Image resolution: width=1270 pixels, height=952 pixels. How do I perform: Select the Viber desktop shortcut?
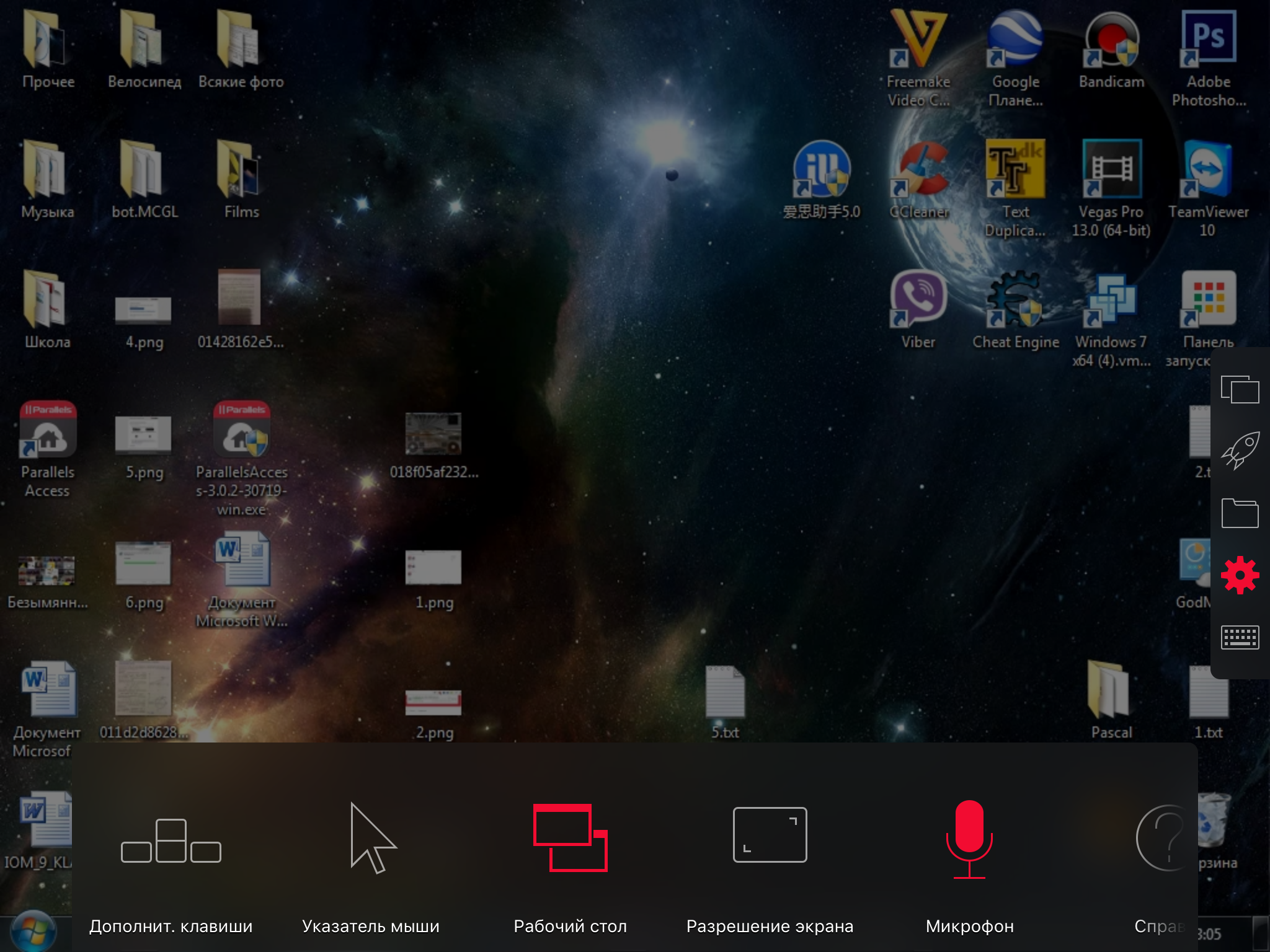coord(918,299)
